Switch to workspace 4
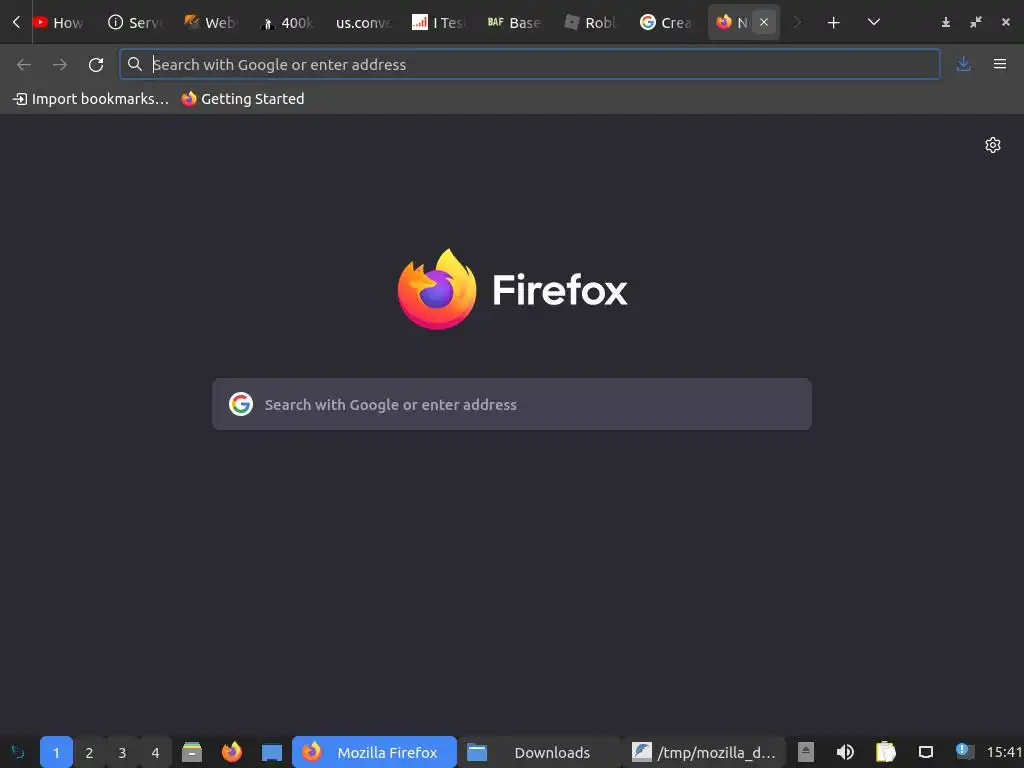The image size is (1024, 768). pyautogui.click(x=155, y=752)
